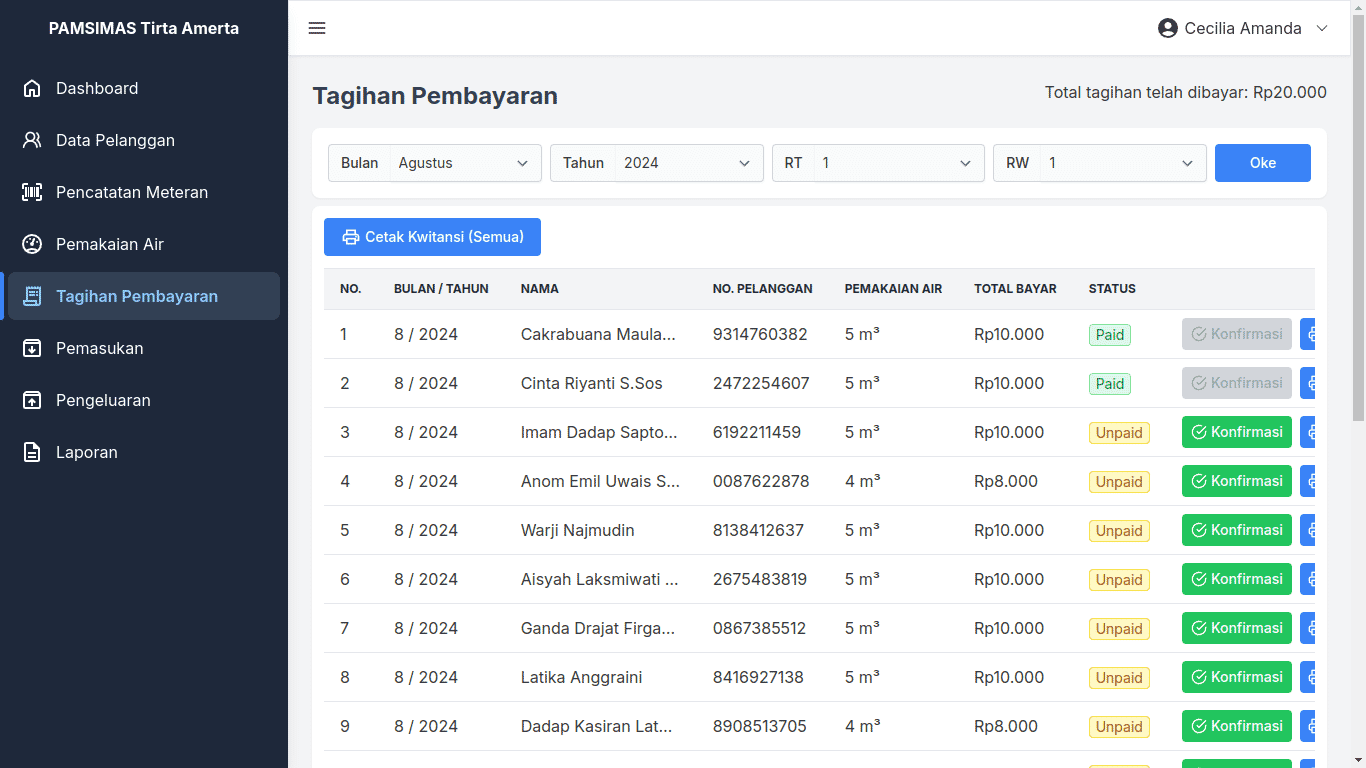Screen dimensions: 1366x768
Task: Click Cetak Kwitansi (Semua) button
Action: click(432, 237)
